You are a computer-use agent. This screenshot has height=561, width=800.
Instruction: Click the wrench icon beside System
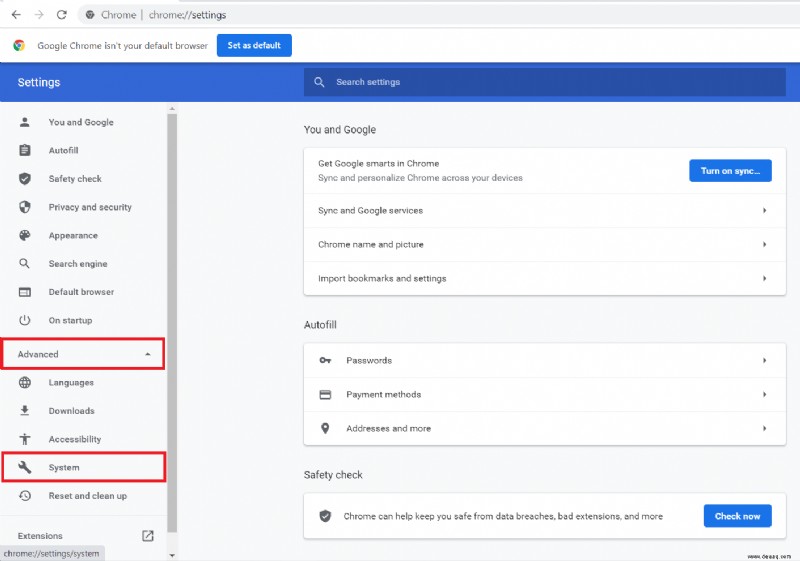(24, 467)
